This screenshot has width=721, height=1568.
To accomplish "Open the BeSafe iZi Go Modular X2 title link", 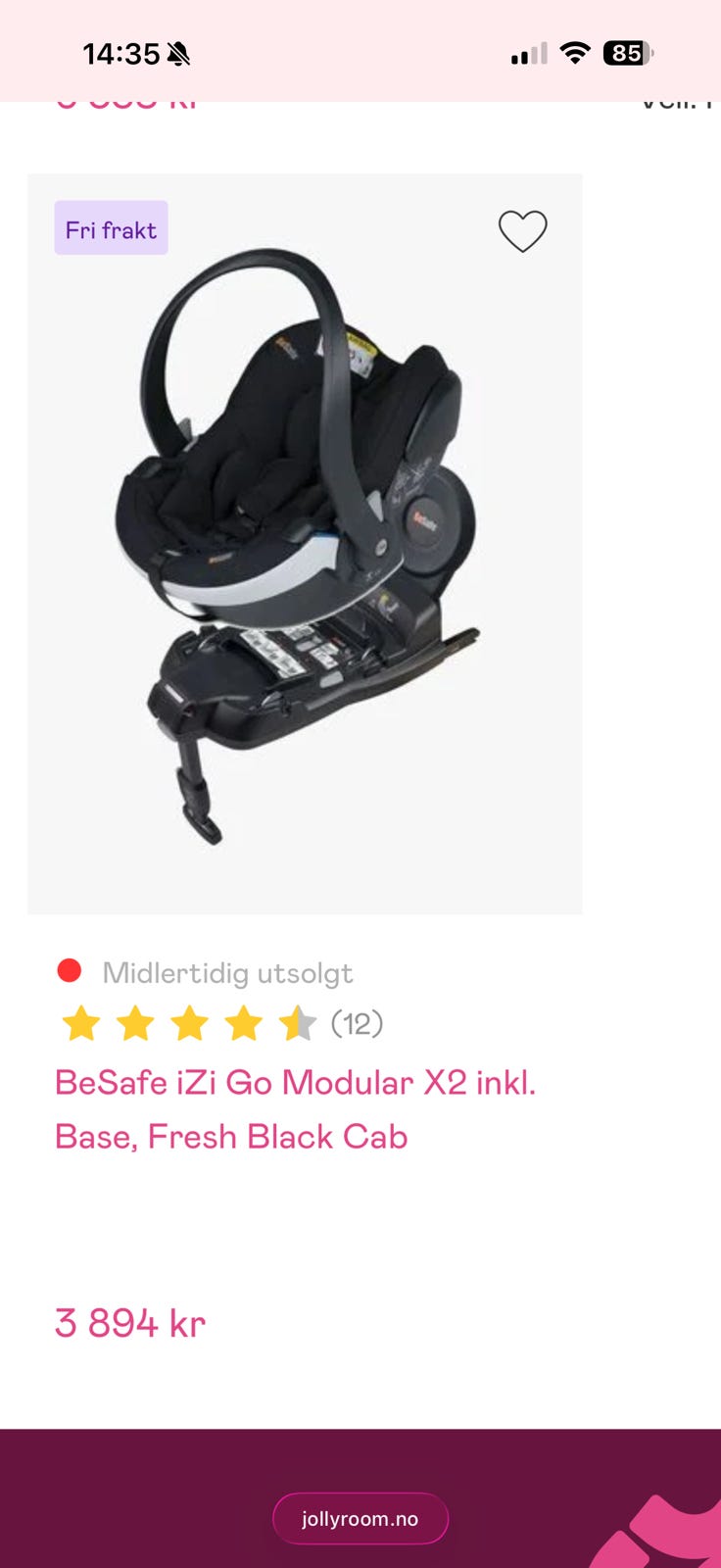I will coord(295,1109).
